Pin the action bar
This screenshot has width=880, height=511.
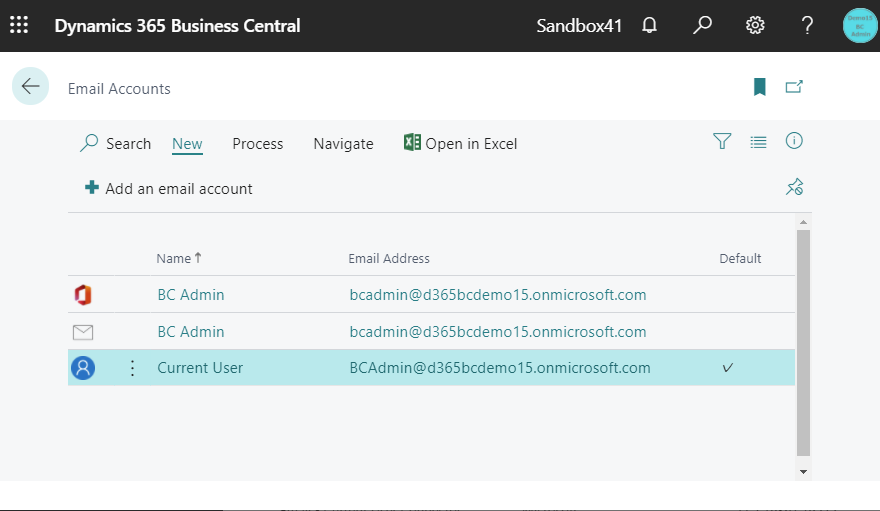click(x=794, y=187)
